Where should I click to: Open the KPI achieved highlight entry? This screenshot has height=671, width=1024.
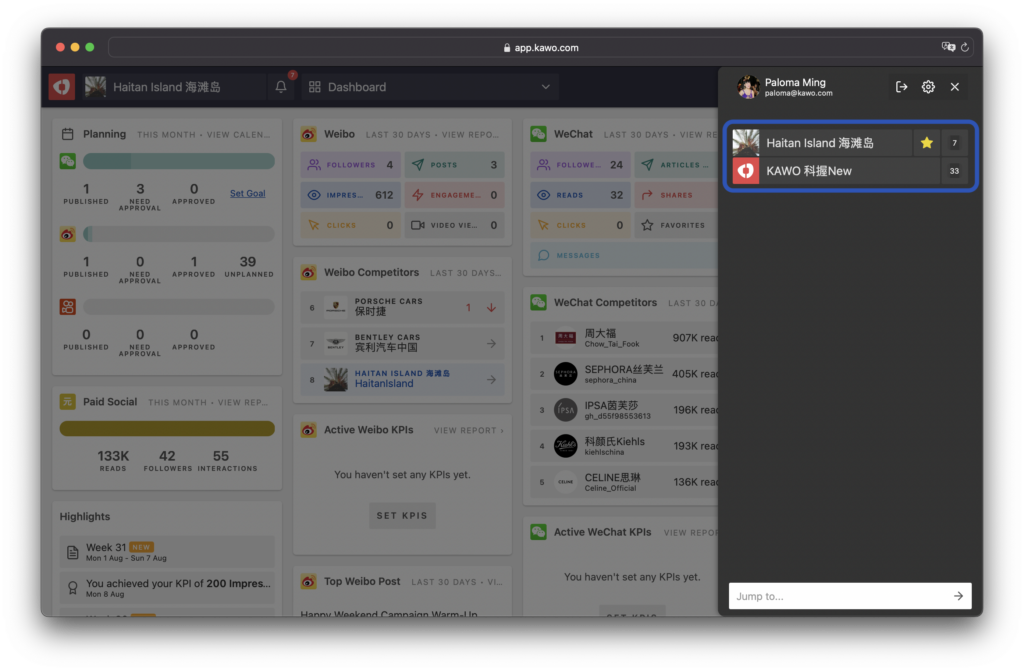tap(167, 588)
